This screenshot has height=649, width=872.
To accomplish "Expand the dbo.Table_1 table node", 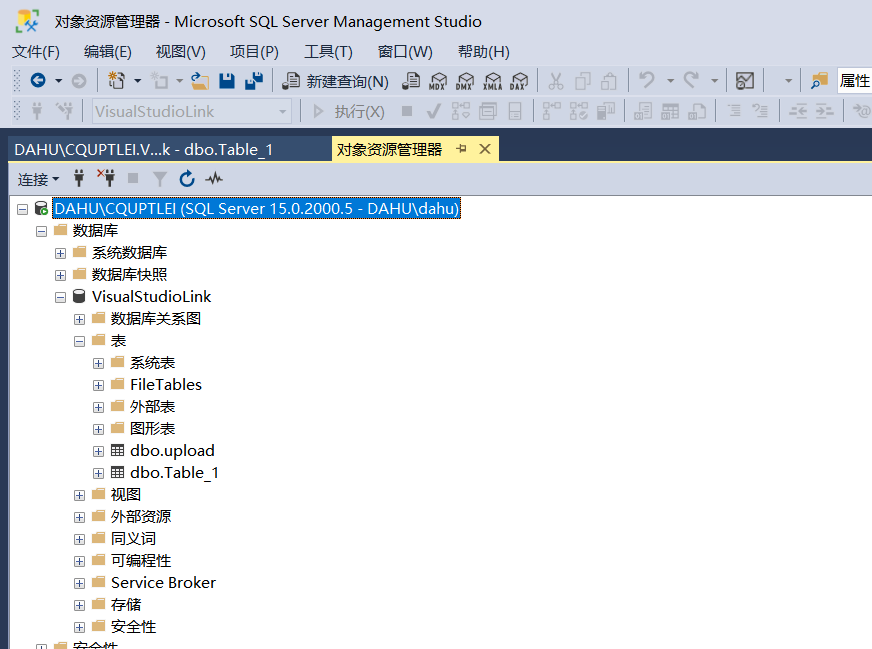I will (98, 473).
